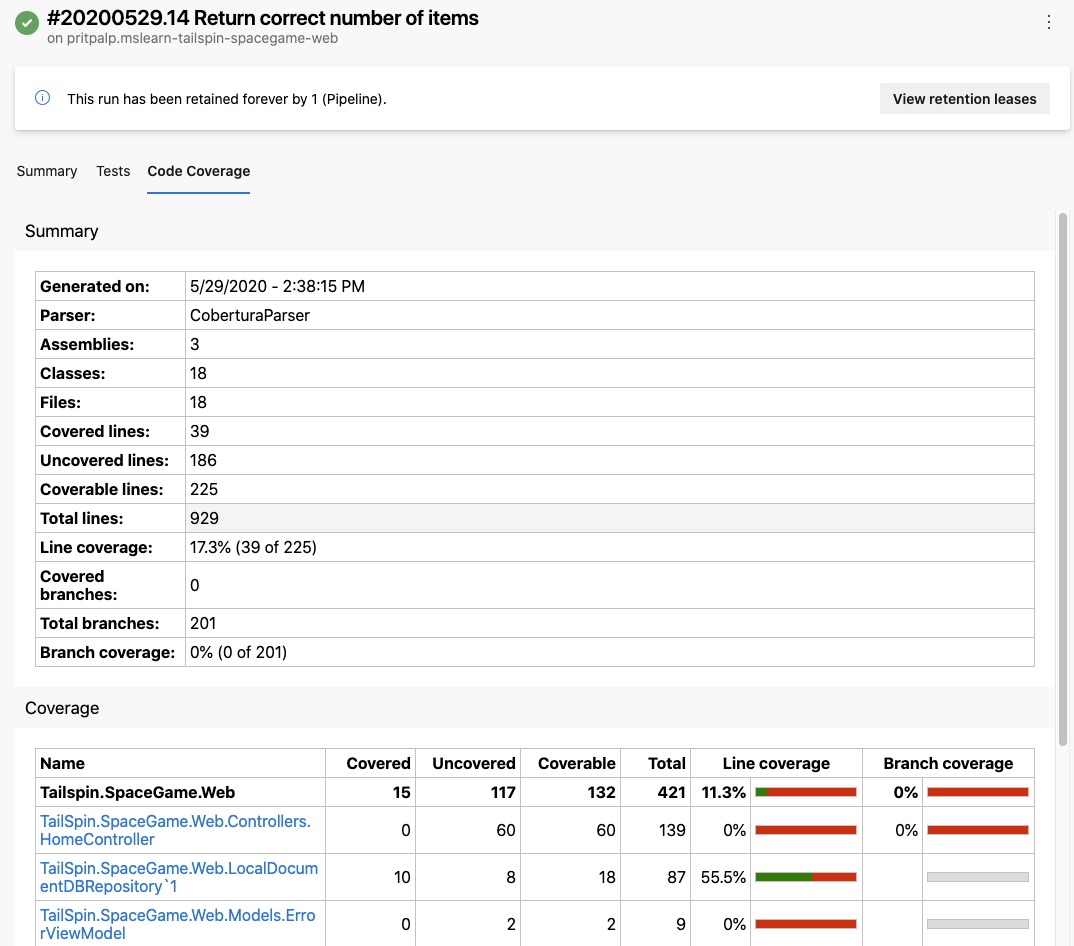
Task: Open the LocalDocumentDBRepository`1 class link
Action: pos(179,877)
